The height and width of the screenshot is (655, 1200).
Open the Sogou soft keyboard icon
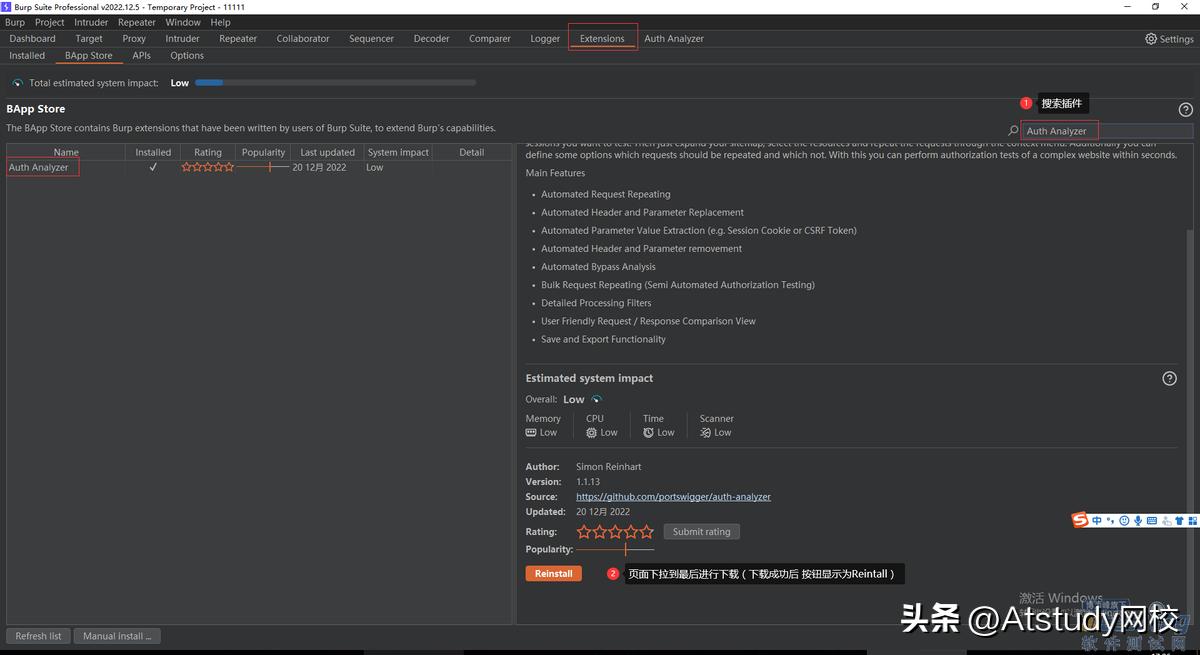pyautogui.click(x=1150, y=520)
